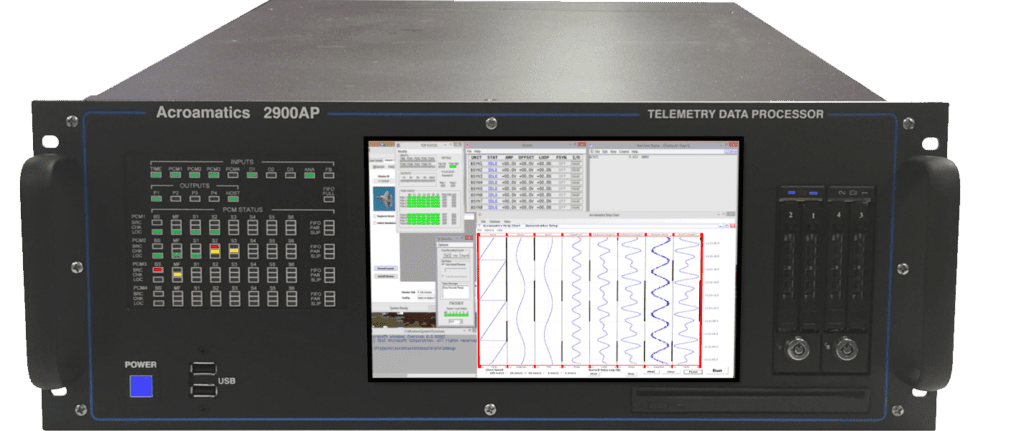Open View menu in RealTime Display window
Image resolution: width=1024 pixels, height=431 pixels.
[613, 152]
